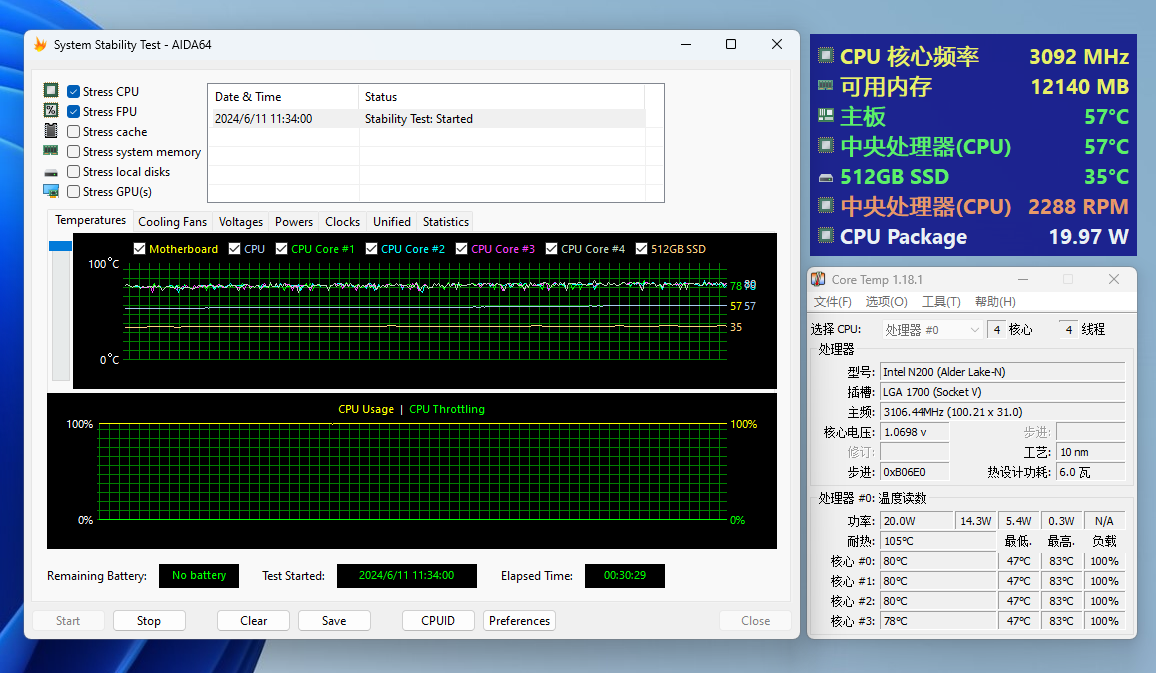Screen dimensions: 1156x673
Task: Open the 帮助(H) menu in Core Temp
Action: (995, 301)
